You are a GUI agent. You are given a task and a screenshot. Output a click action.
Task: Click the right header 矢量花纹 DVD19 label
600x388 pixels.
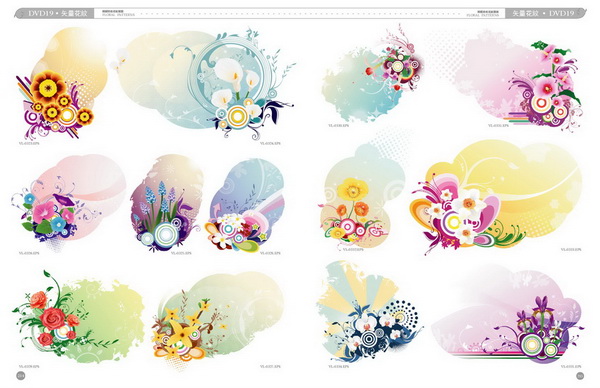pos(543,13)
